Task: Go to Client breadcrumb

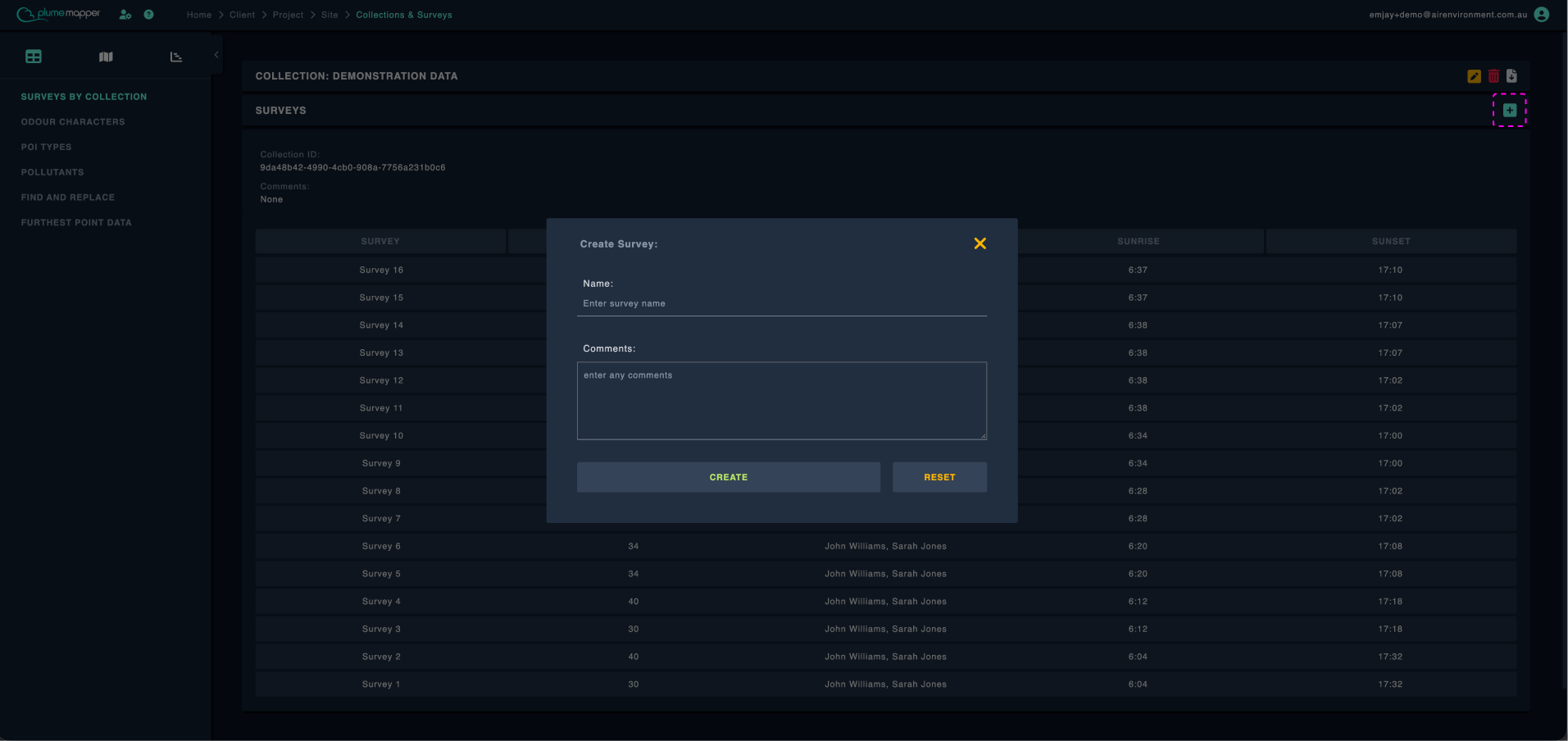Action: pos(243,15)
